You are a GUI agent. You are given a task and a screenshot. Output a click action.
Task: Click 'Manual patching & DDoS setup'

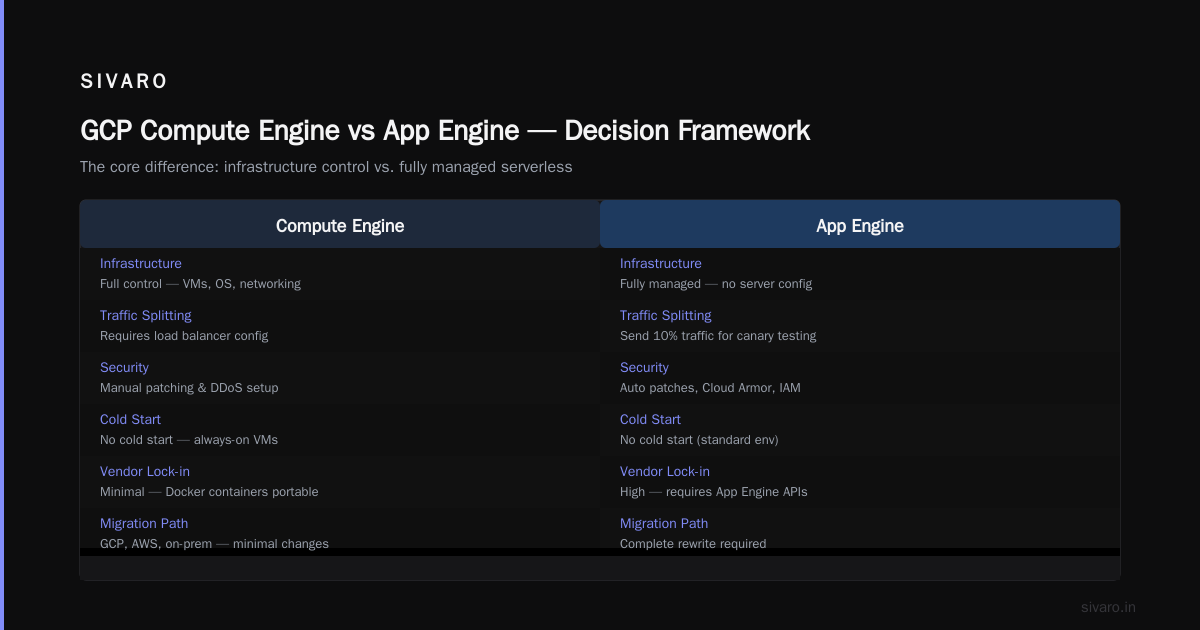click(189, 388)
